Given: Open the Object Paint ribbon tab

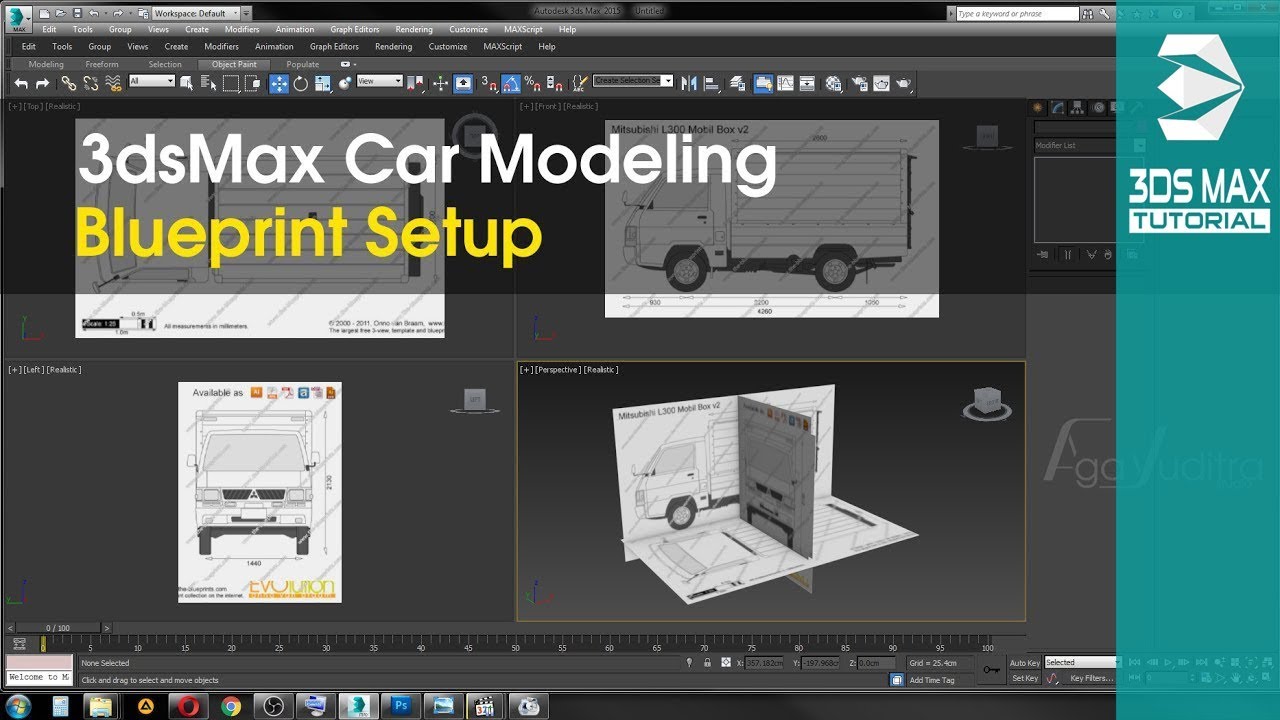Looking at the screenshot, I should tap(234, 64).
